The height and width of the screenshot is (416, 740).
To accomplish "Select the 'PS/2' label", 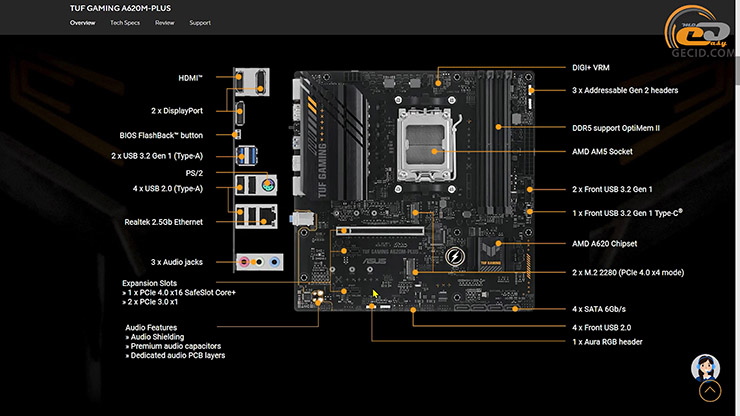I will click(x=194, y=173).
